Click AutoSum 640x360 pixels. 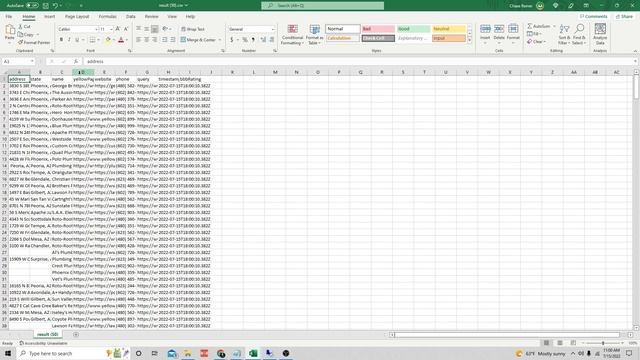539,26
